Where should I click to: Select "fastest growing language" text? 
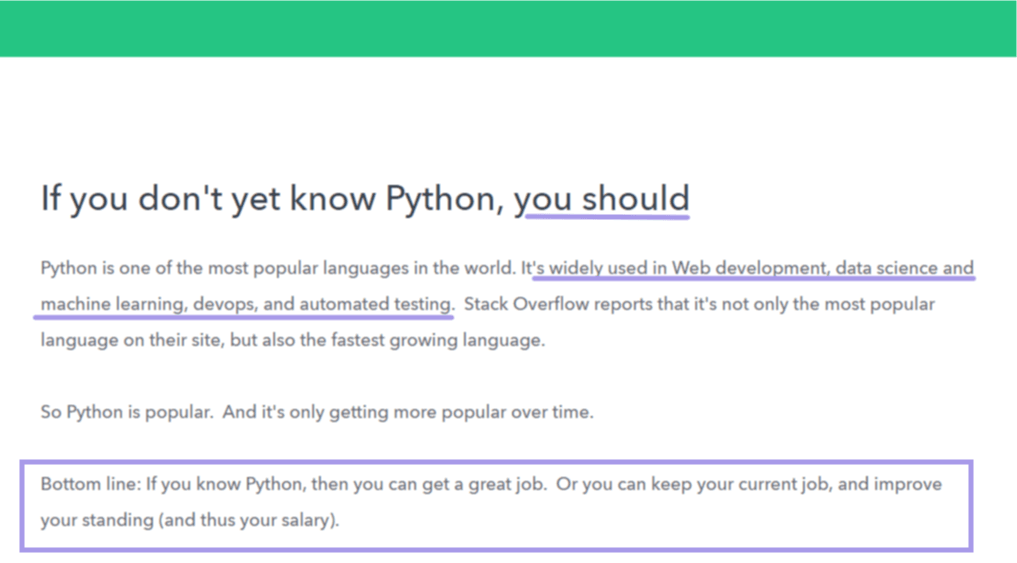[438, 341]
